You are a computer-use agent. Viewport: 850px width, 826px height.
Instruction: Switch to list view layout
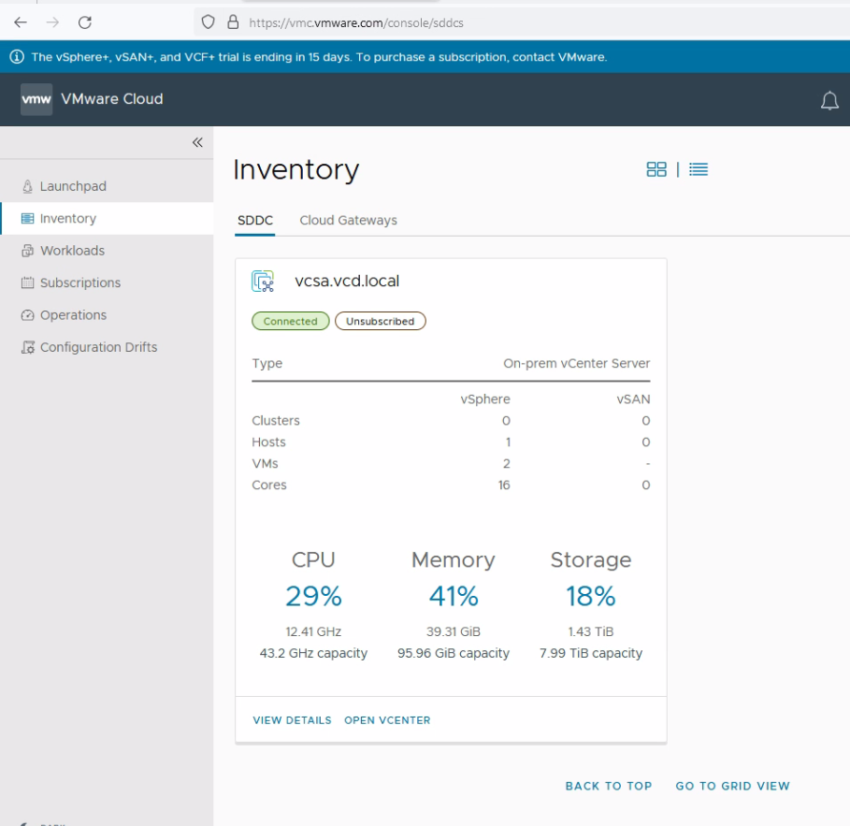point(698,169)
